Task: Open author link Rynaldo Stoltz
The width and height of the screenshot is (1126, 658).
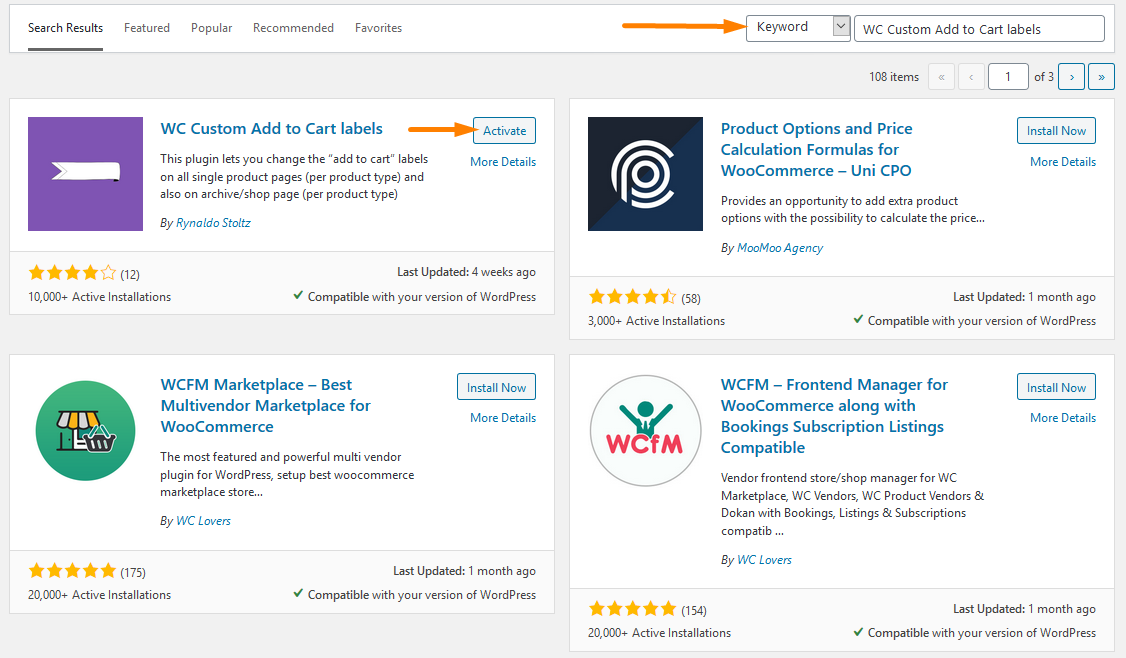Action: point(213,223)
